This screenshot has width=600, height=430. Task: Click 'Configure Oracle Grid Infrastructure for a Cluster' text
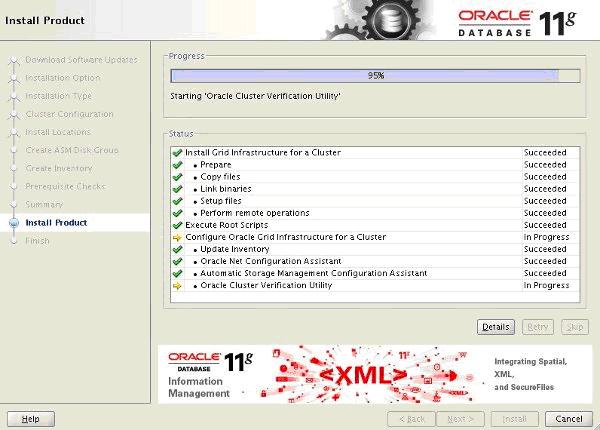pyautogui.click(x=285, y=237)
